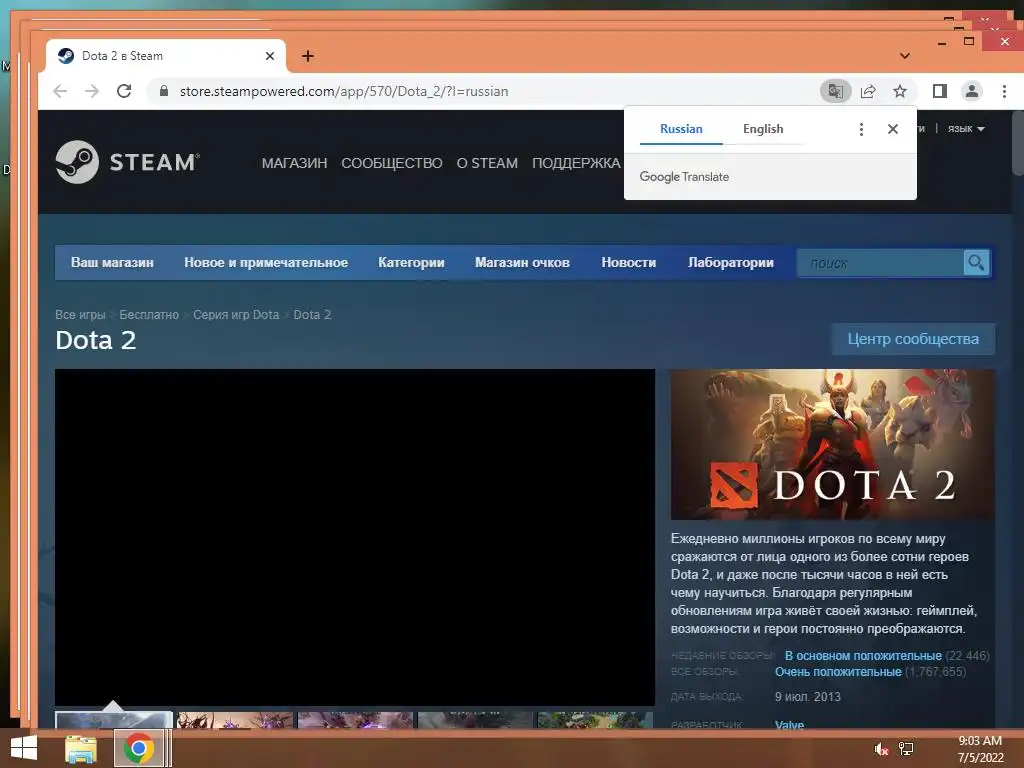The height and width of the screenshot is (768, 1024).
Task: Open Valve developer link
Action: 789,724
